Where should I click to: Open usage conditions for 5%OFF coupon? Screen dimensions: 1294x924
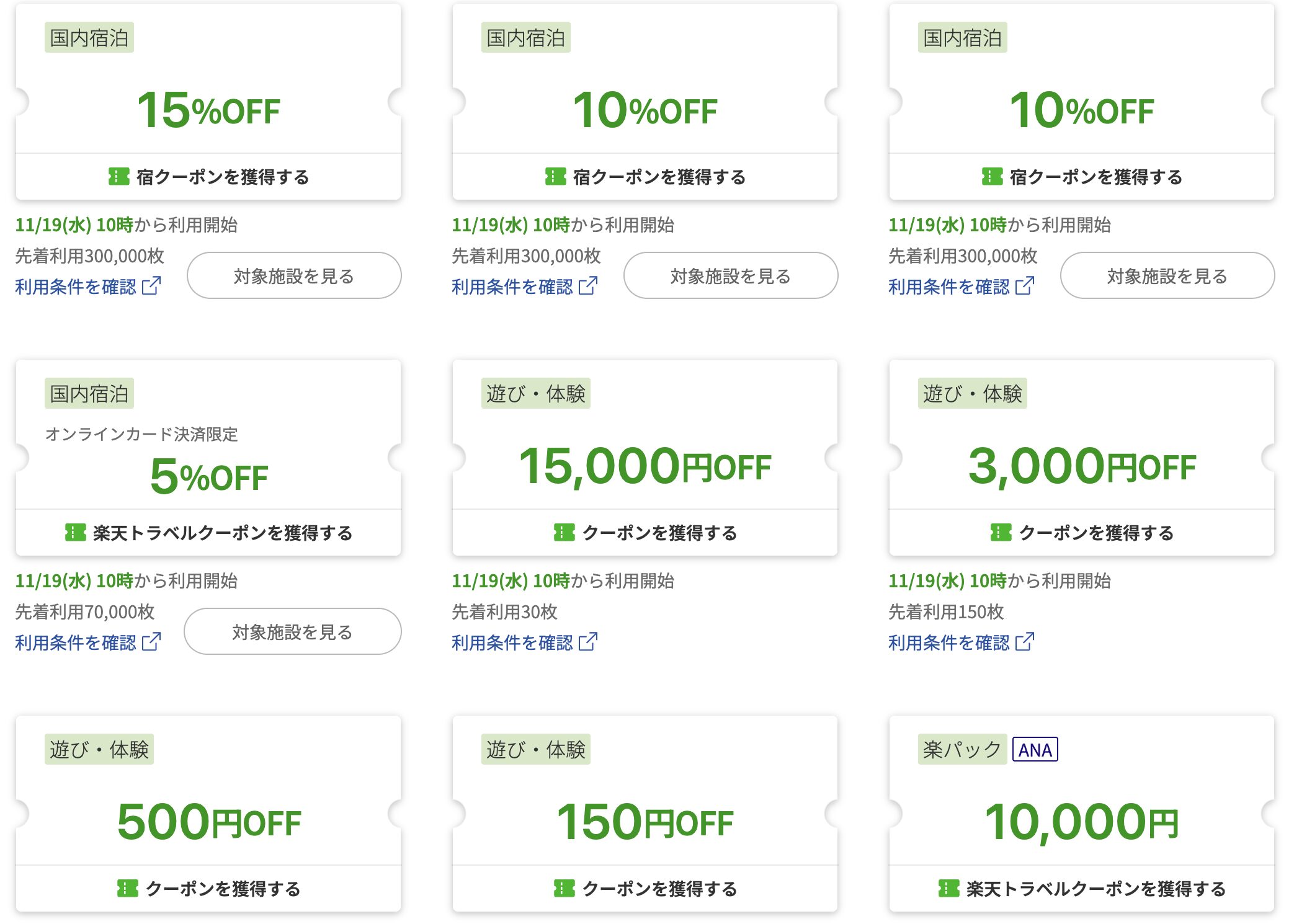pos(76,642)
